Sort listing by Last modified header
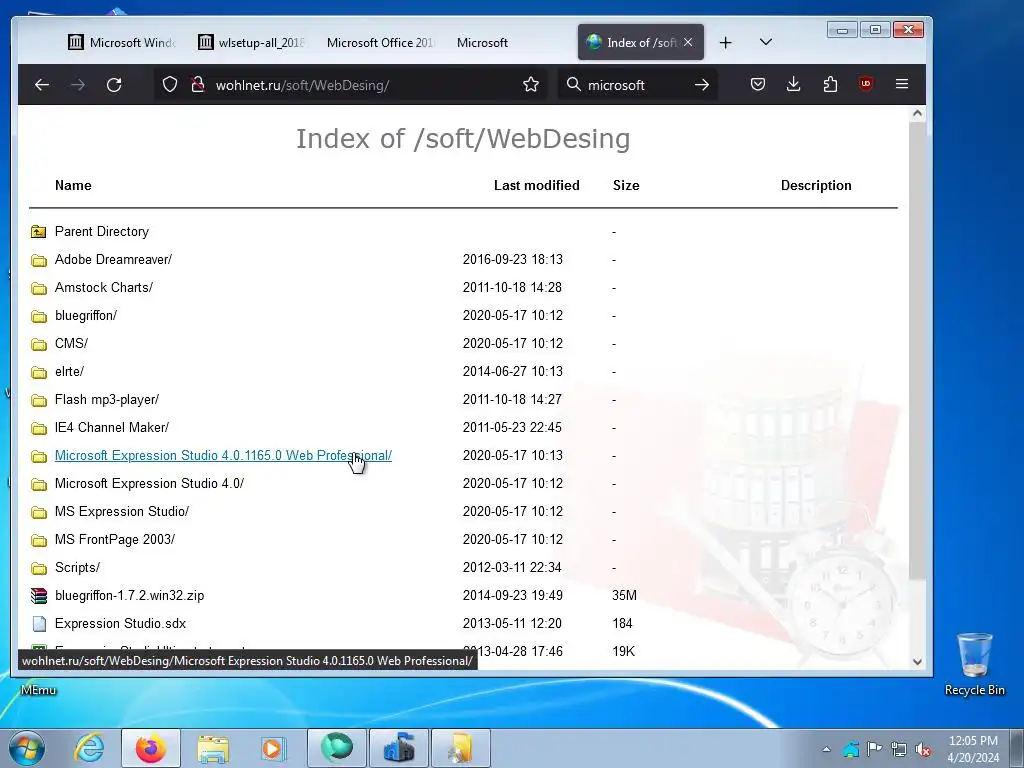The image size is (1024, 768). pyautogui.click(x=537, y=185)
